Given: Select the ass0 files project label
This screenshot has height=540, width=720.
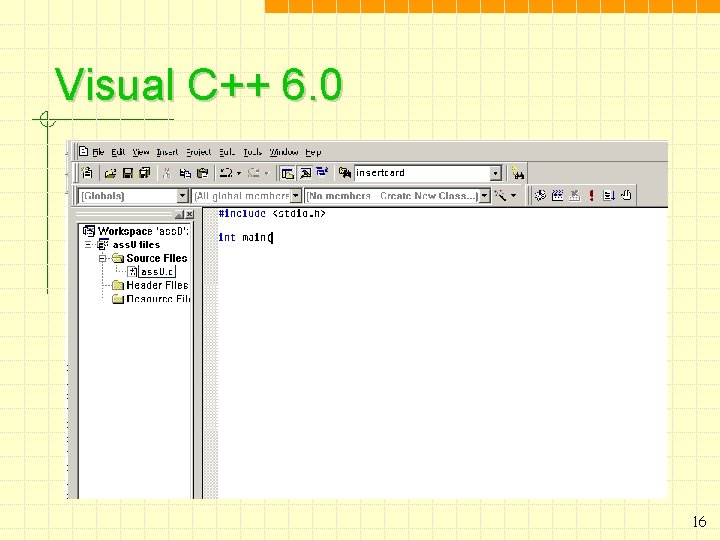Looking at the screenshot, I should (136, 245).
